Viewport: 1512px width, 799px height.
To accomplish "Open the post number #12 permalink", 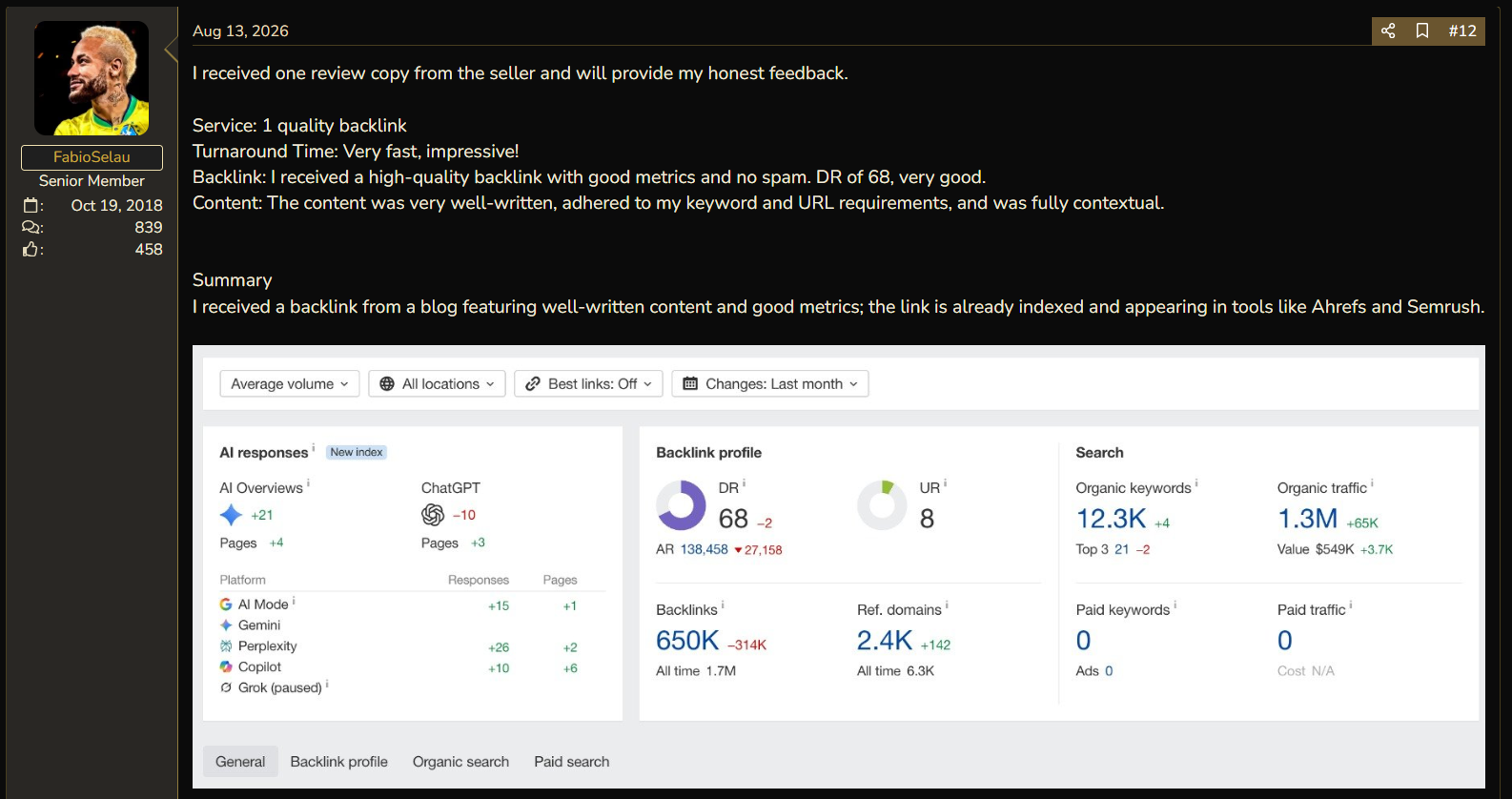I will pyautogui.click(x=1462, y=31).
